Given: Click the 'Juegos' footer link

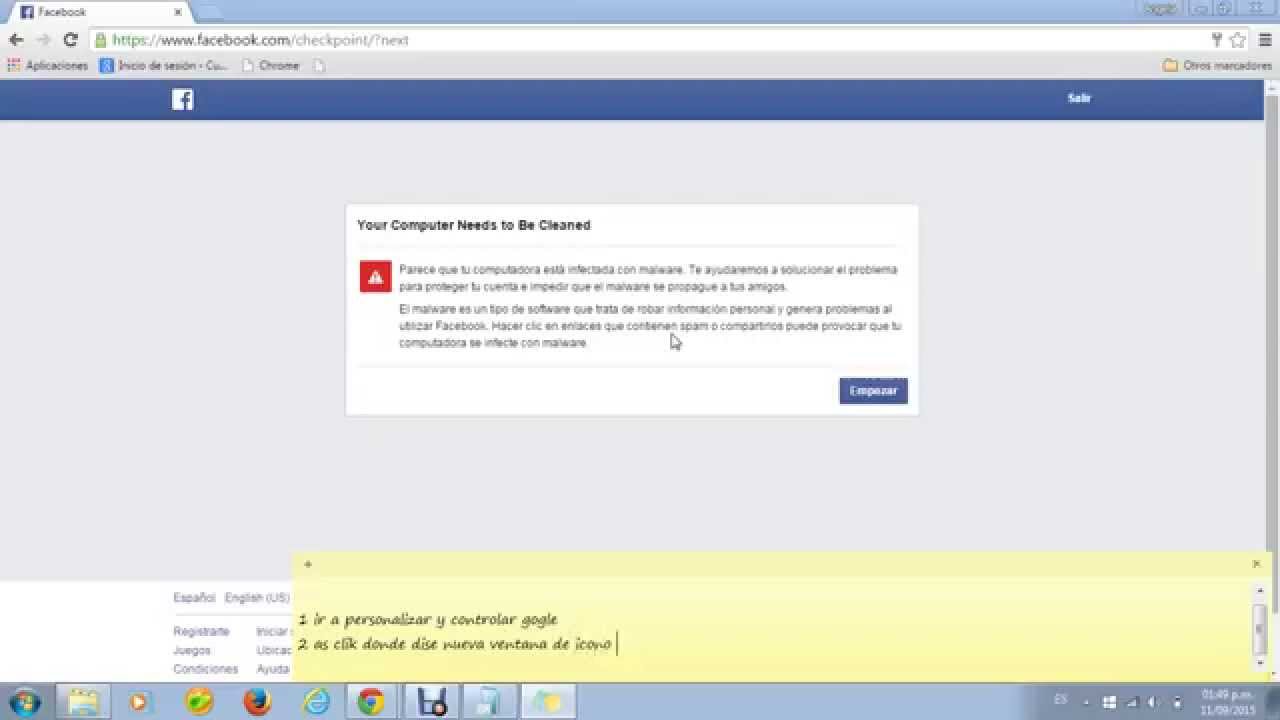Looking at the screenshot, I should pyautogui.click(x=192, y=650).
